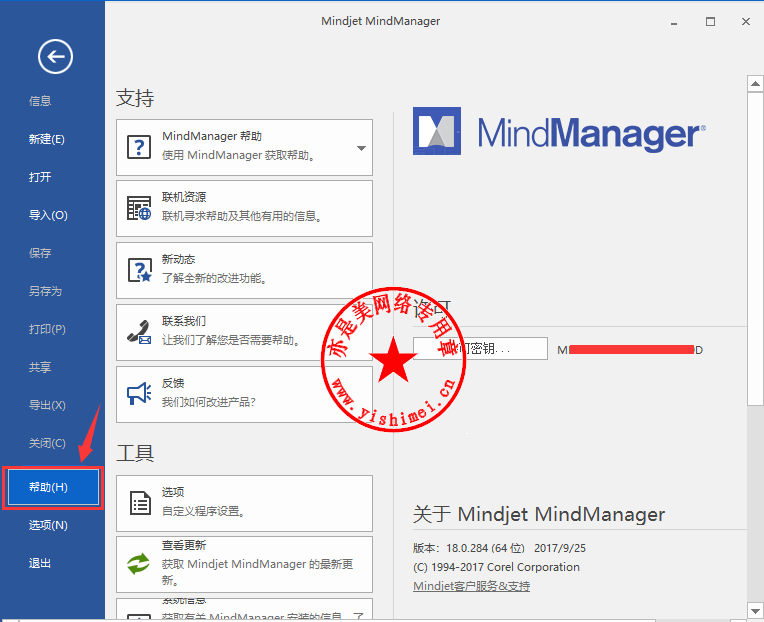
Task: Expand the MindManager 帮助 dropdown arrow
Action: point(361,148)
